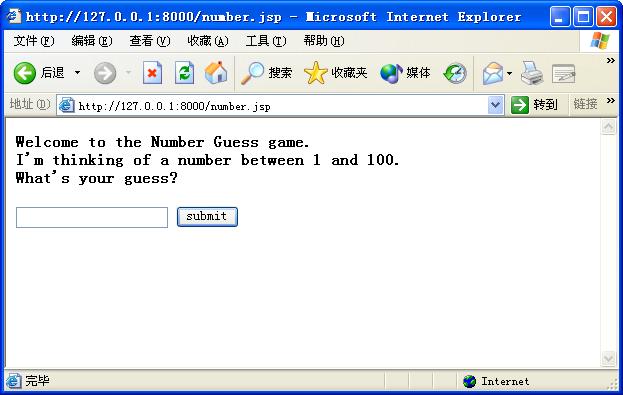Image resolution: width=623 pixels, height=395 pixels.
Task: Open the Favorites star icon
Action: click(x=315, y=73)
